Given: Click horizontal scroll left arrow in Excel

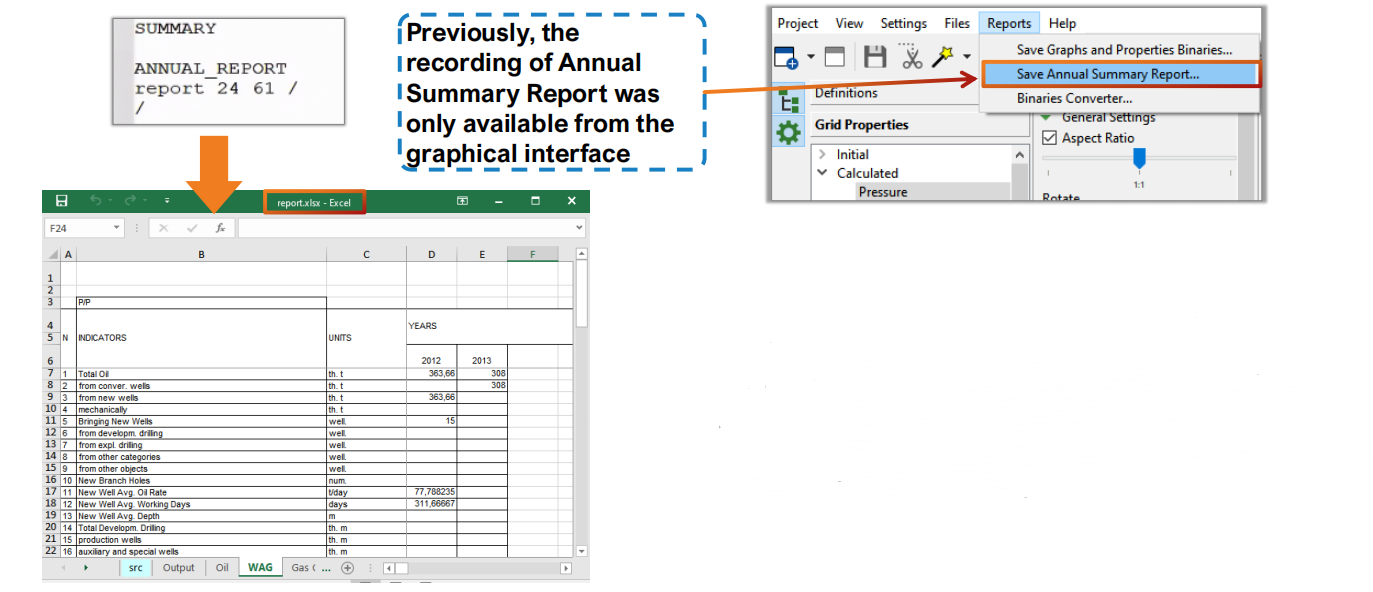Looking at the screenshot, I should (x=391, y=568).
